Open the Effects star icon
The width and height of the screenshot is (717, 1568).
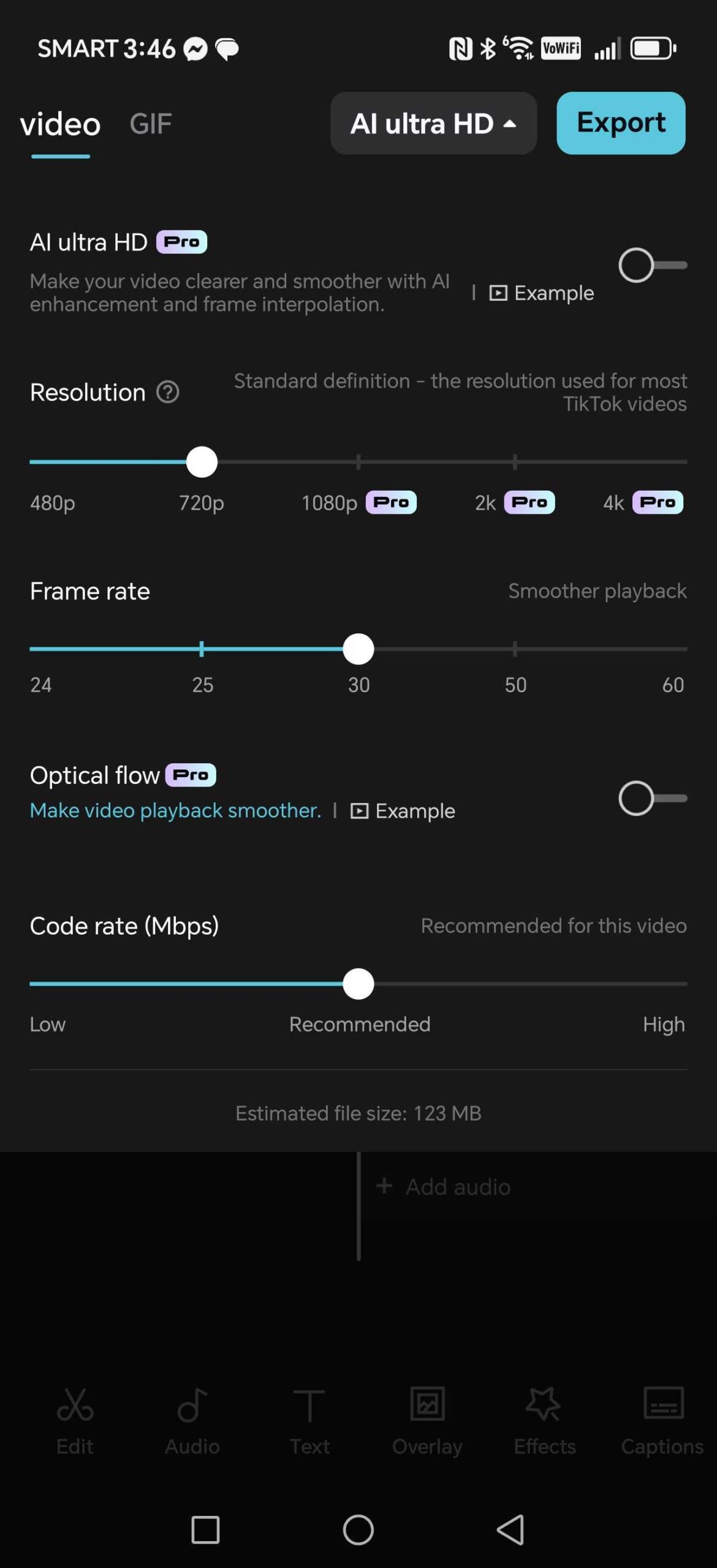tap(544, 1404)
